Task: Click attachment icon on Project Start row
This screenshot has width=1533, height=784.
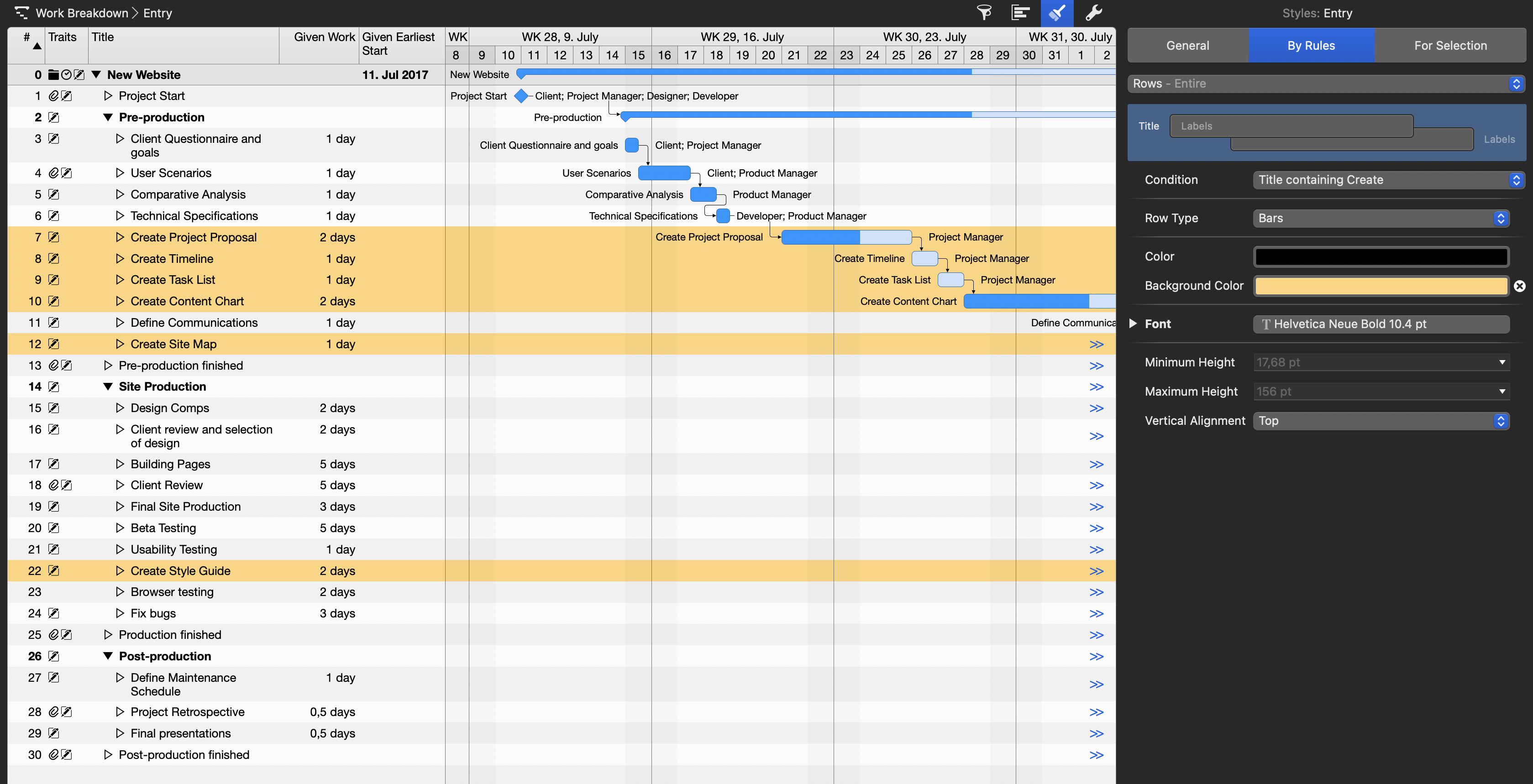Action: pos(53,96)
